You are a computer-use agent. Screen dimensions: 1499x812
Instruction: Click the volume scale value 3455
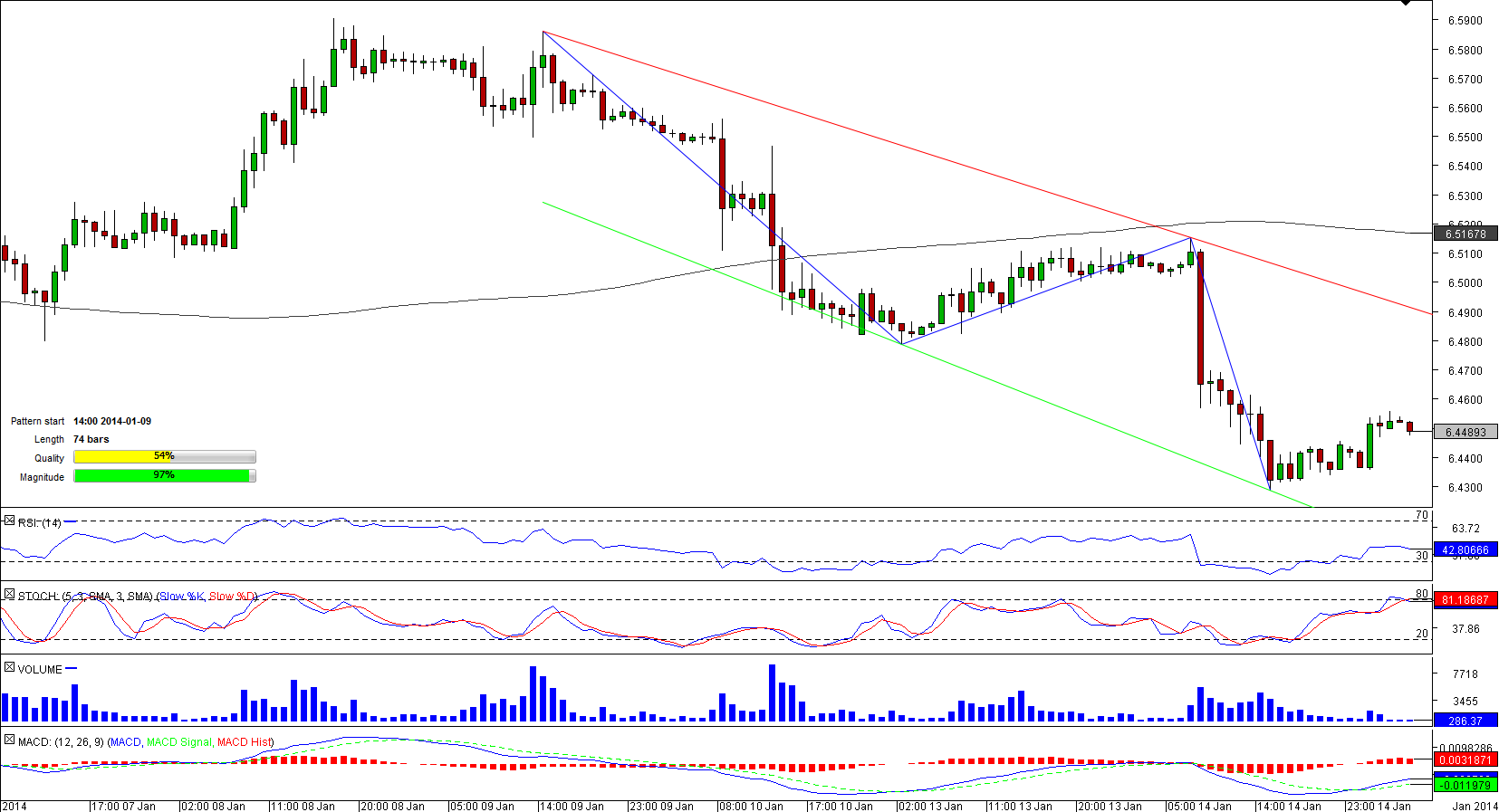(1465, 702)
